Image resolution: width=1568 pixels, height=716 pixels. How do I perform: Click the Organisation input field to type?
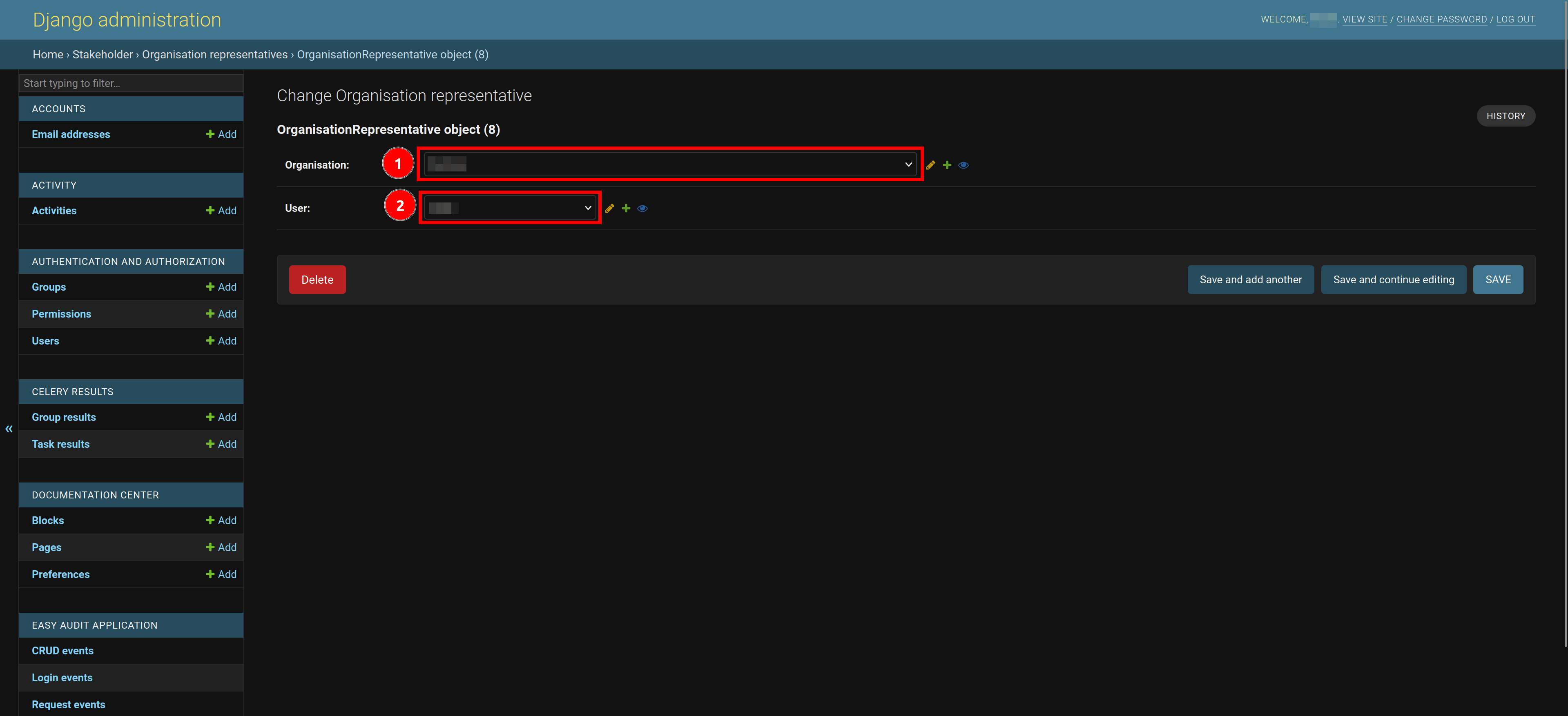[668, 164]
